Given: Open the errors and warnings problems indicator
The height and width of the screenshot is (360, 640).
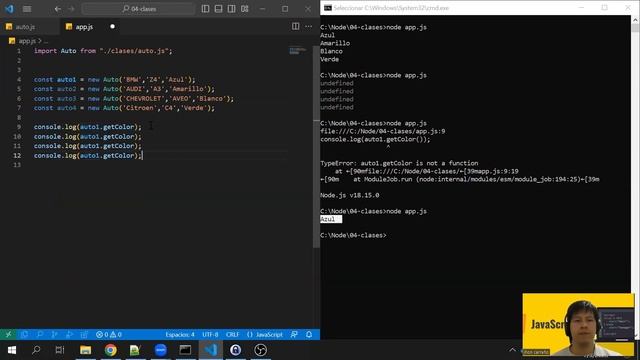Looking at the screenshot, I should pyautogui.click(x=109, y=334).
